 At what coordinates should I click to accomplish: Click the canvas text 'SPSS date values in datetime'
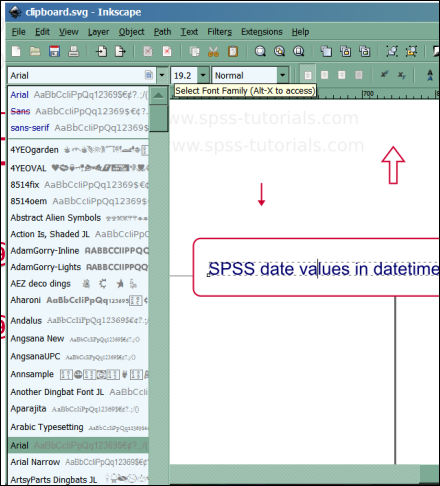(323, 269)
